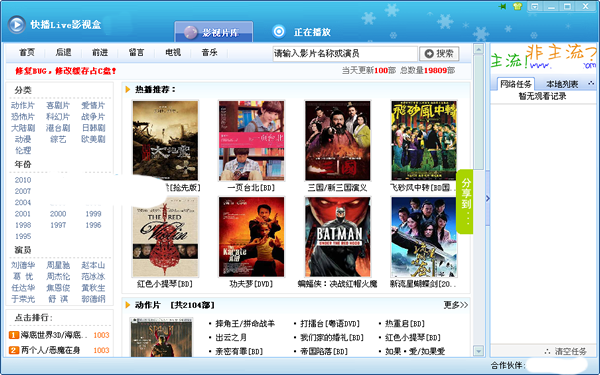Click the scrollbar down arrow
This screenshot has width=600, height=375.
(x=478, y=351)
